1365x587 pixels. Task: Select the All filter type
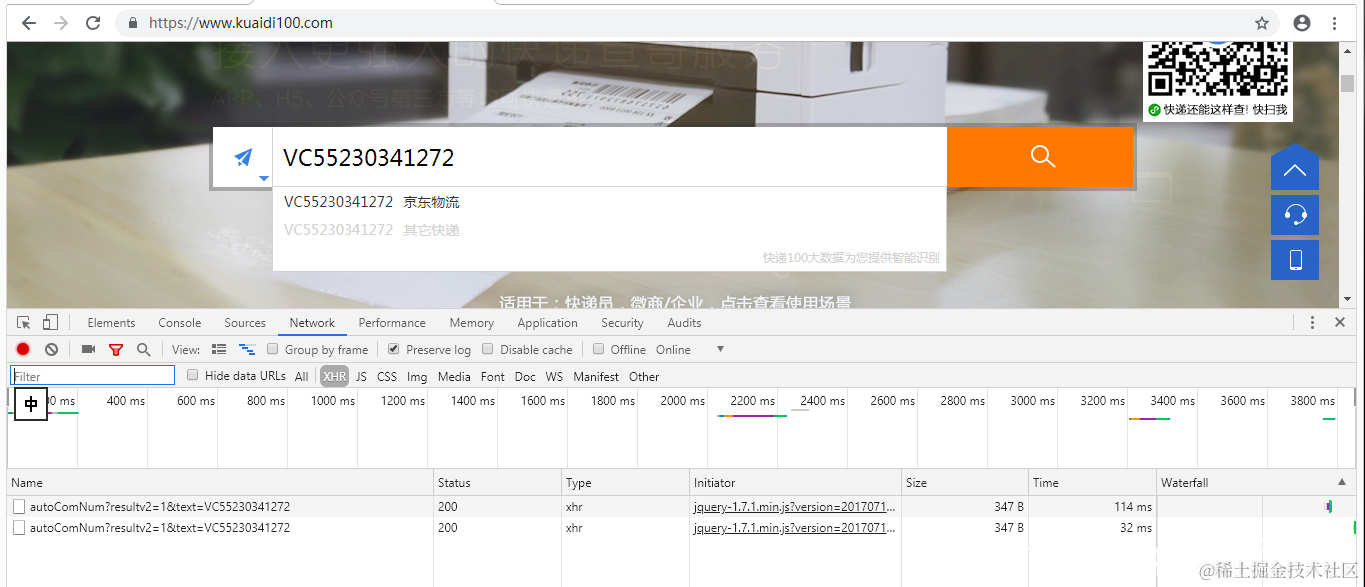tap(301, 377)
